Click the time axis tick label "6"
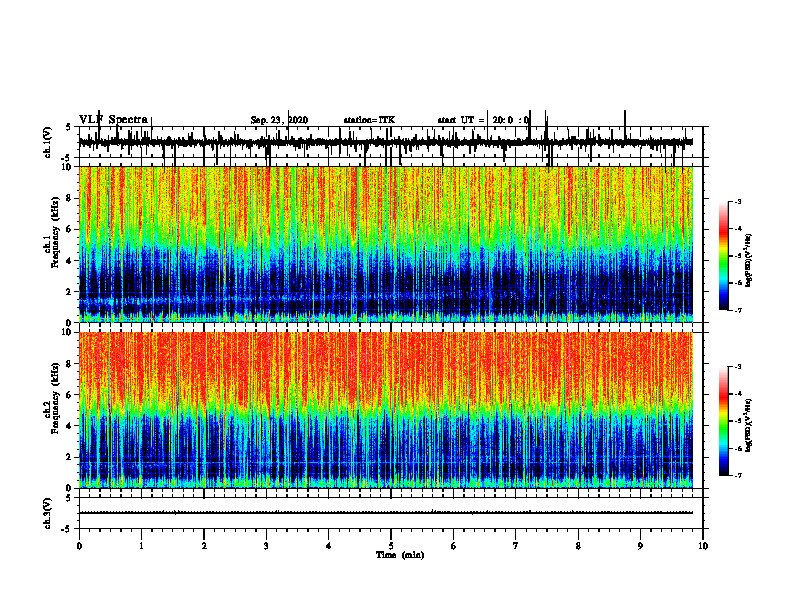792x612 pixels. pyautogui.click(x=454, y=546)
